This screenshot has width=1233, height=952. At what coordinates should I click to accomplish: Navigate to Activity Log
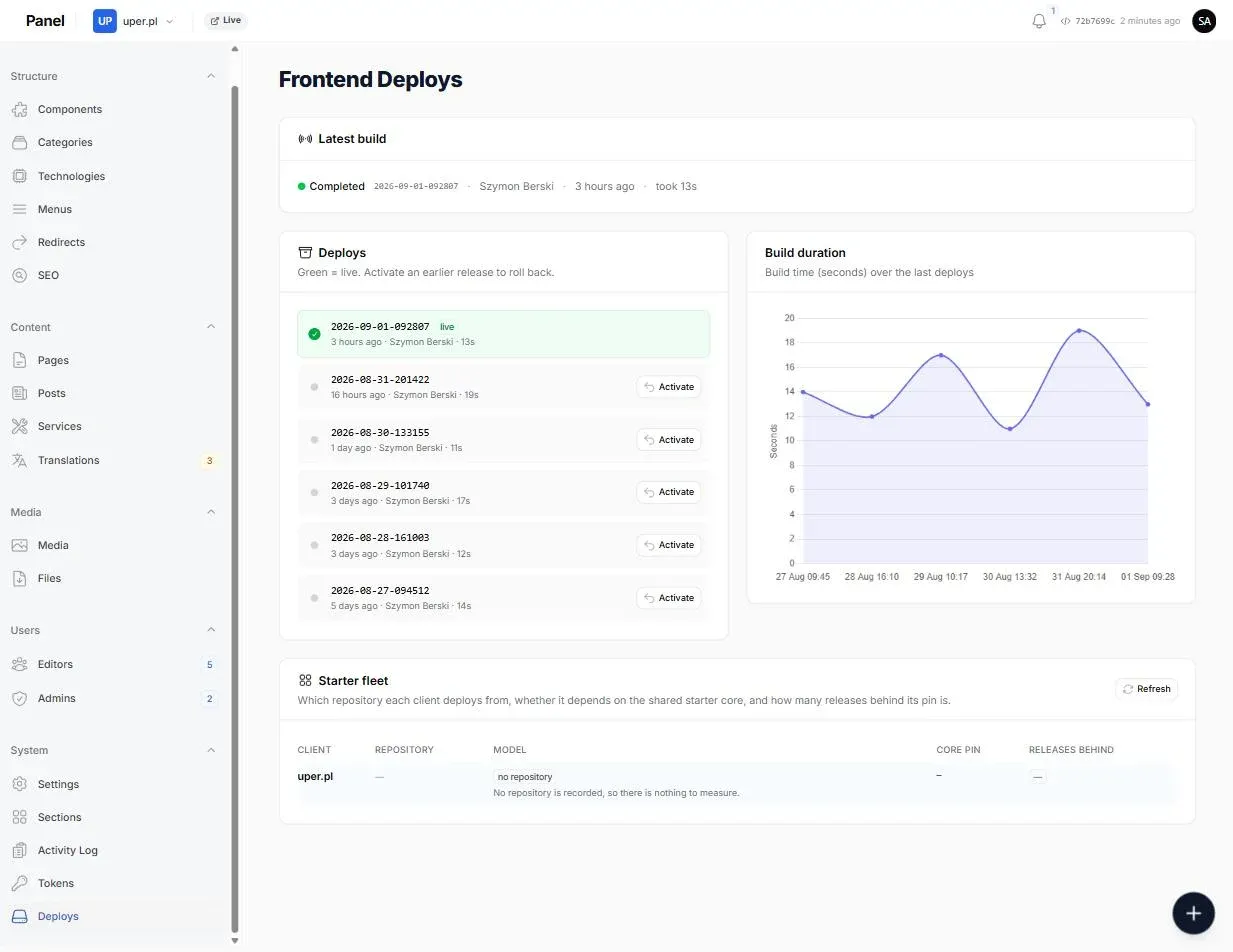coord(113,850)
